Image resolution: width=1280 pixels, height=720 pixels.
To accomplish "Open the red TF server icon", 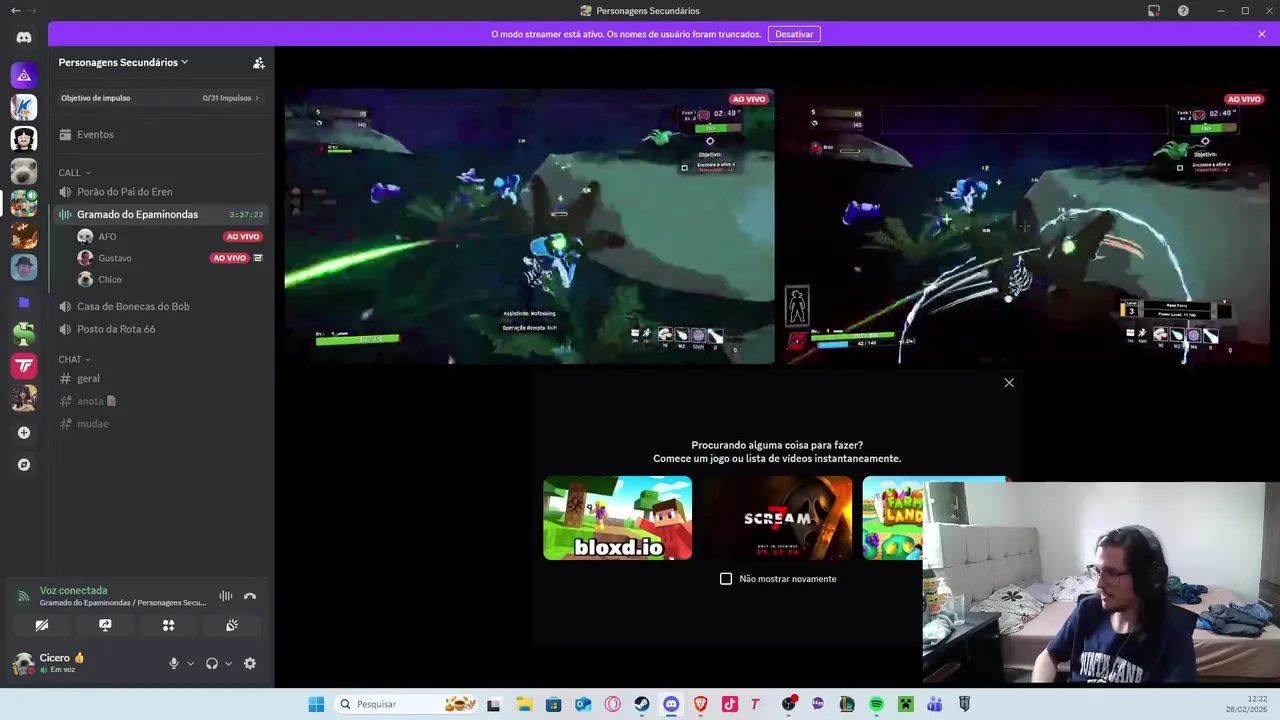I will click(x=24, y=366).
